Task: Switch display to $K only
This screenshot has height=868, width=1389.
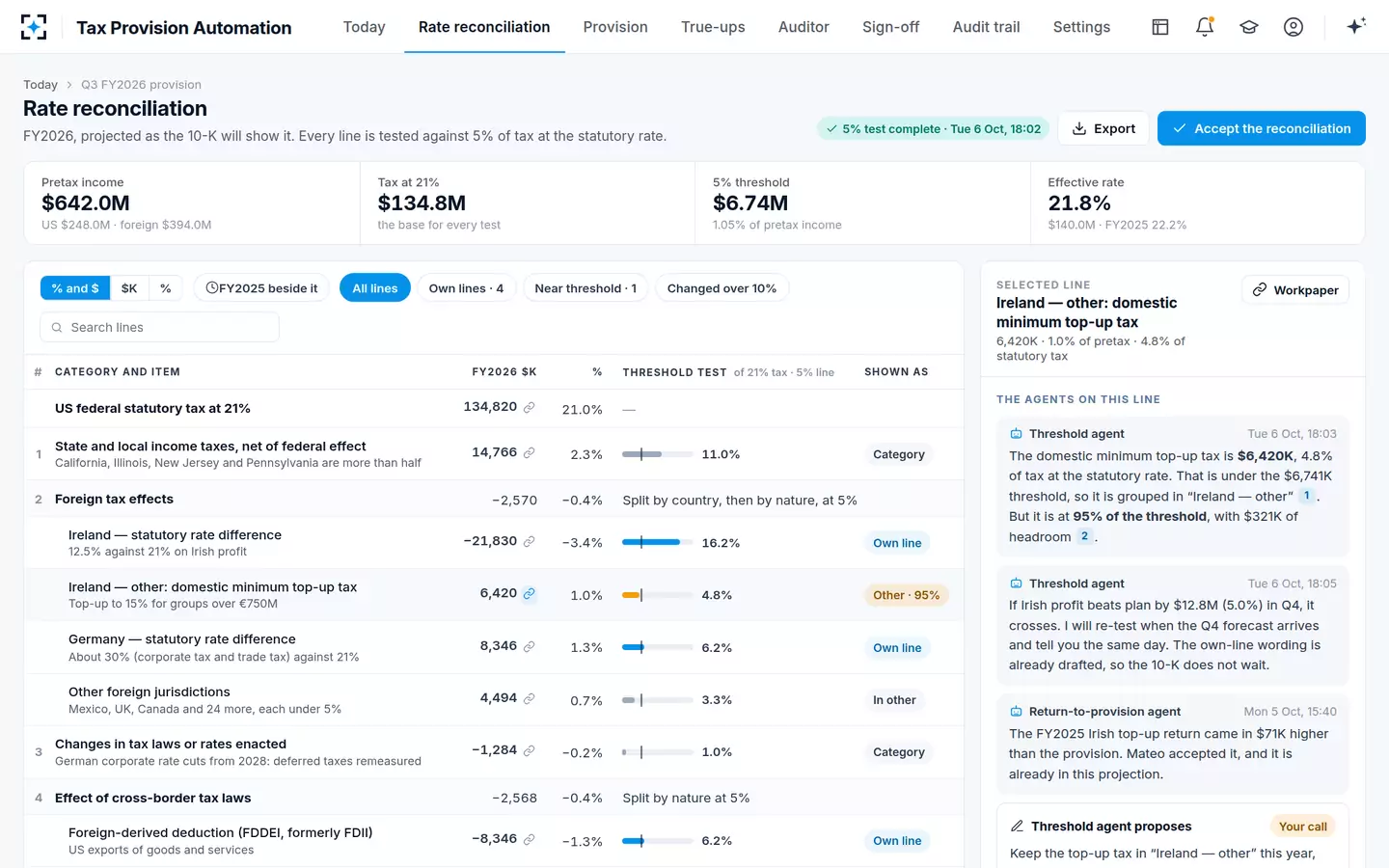Action: tap(129, 288)
